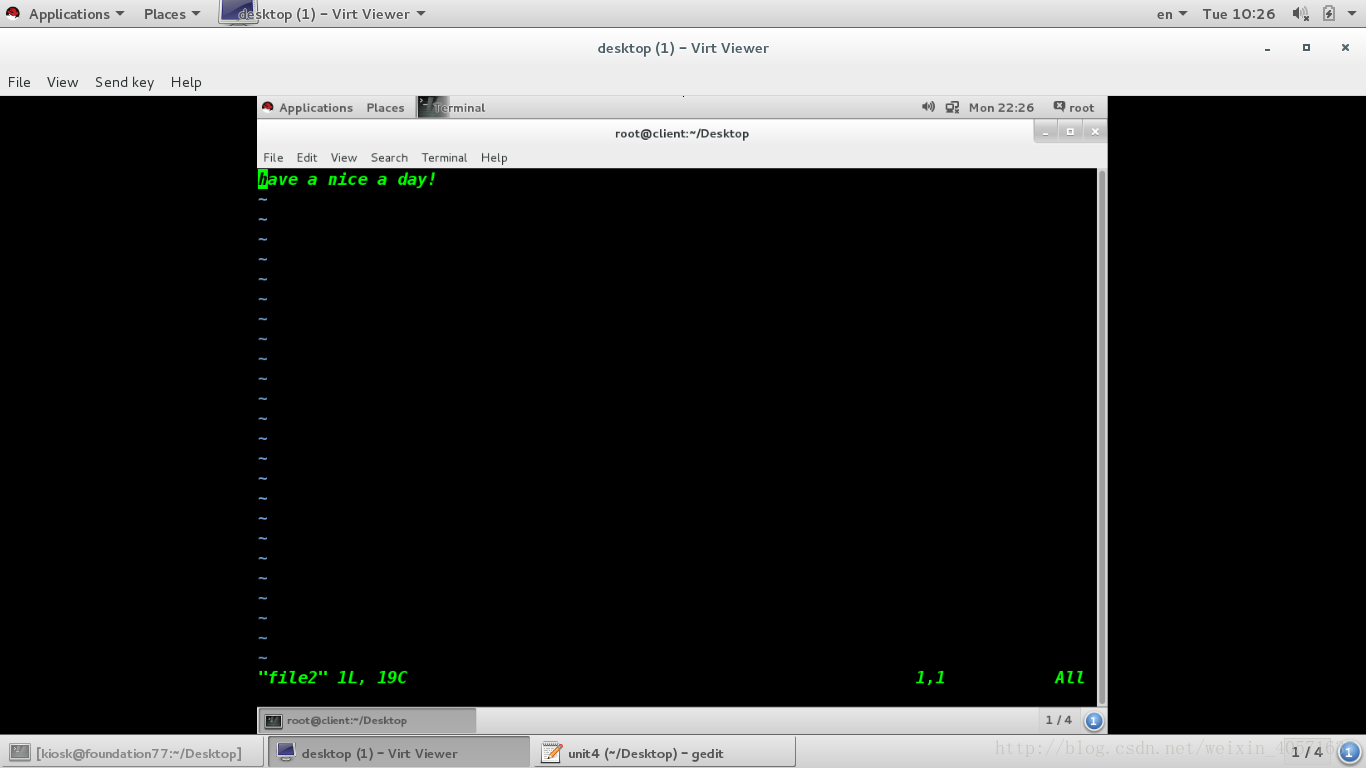Click the text 'have a nice a day!'
The height and width of the screenshot is (768, 1366).
coord(347,179)
